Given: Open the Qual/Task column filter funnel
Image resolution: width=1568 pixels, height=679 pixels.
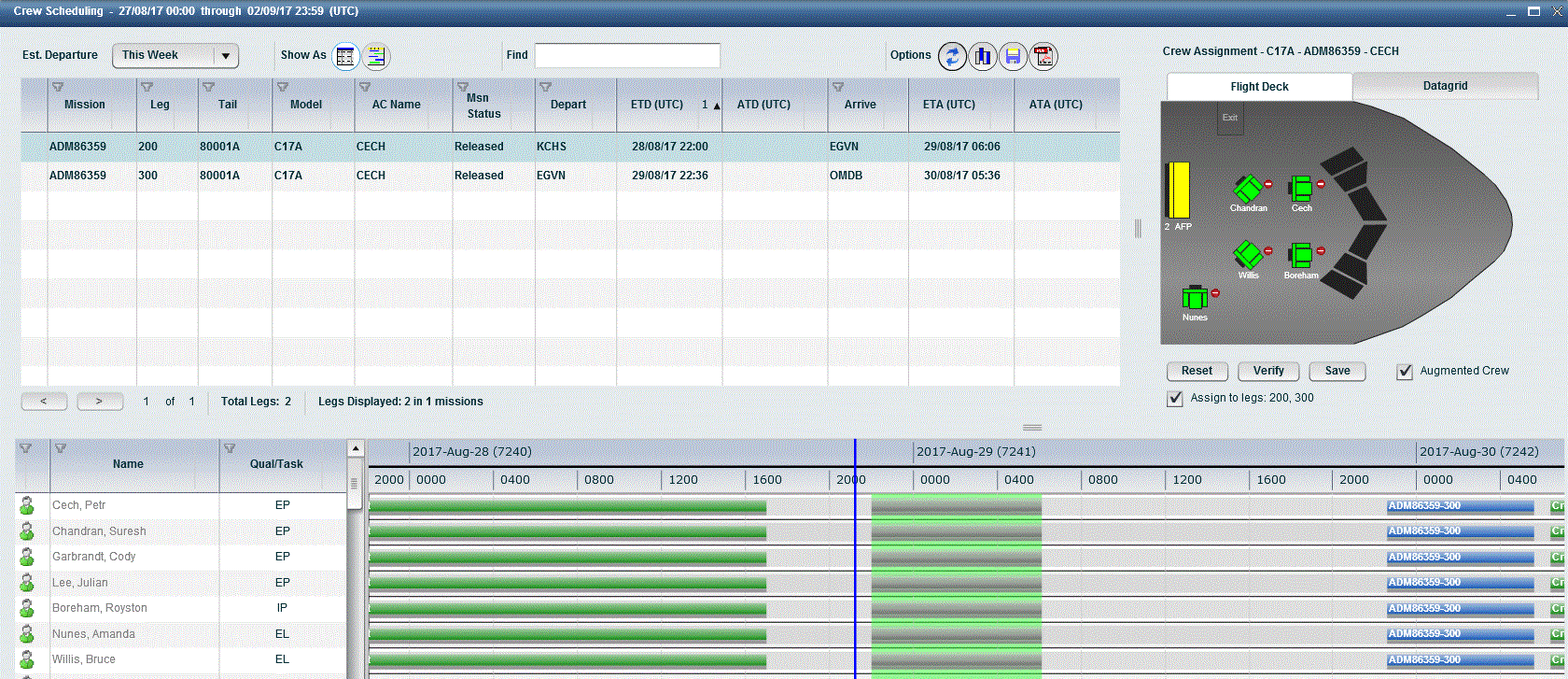Looking at the screenshot, I should pyautogui.click(x=230, y=448).
